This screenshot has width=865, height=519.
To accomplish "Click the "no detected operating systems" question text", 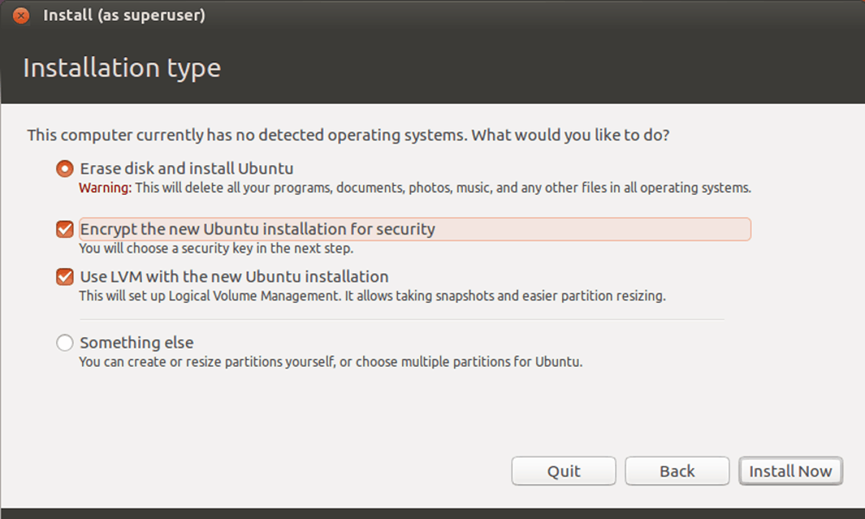I will pos(348,135).
